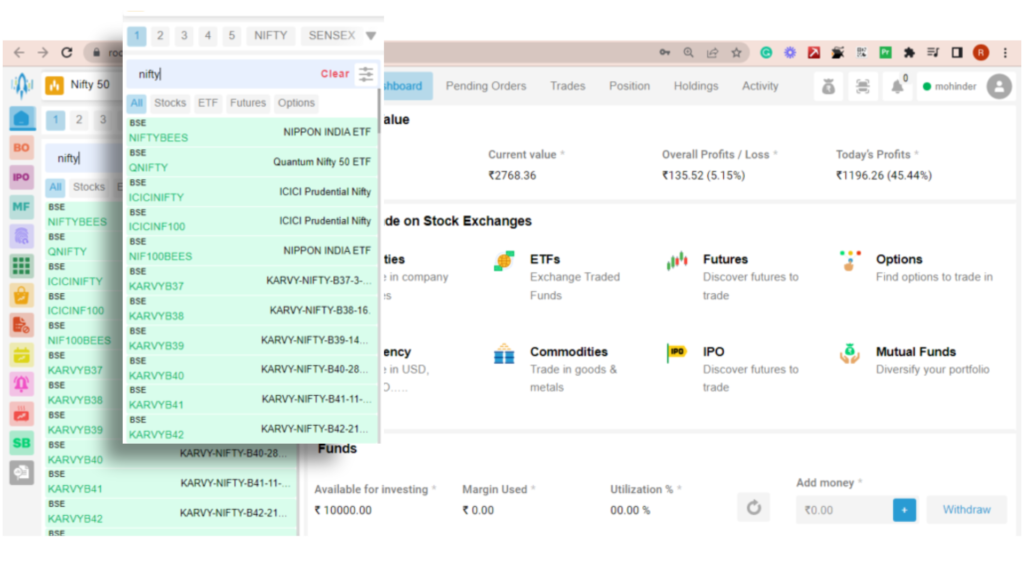Enable the Options filter chip
This screenshot has height=576, width=1024.
tap(296, 102)
